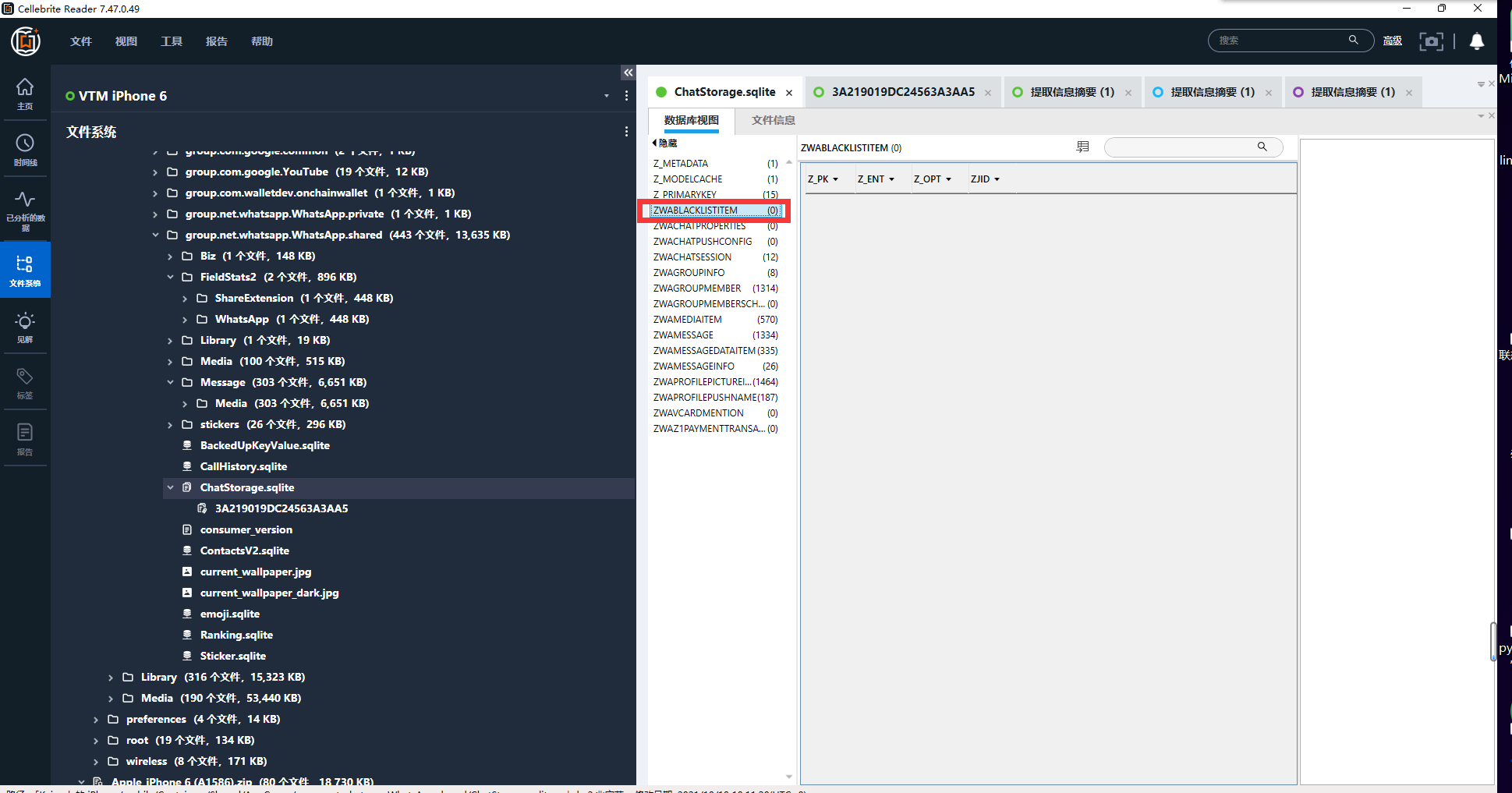Viewport: 1512px width, 793px height.
Task: Open the Insights lightbulb sidebar icon
Action: pyautogui.click(x=25, y=327)
